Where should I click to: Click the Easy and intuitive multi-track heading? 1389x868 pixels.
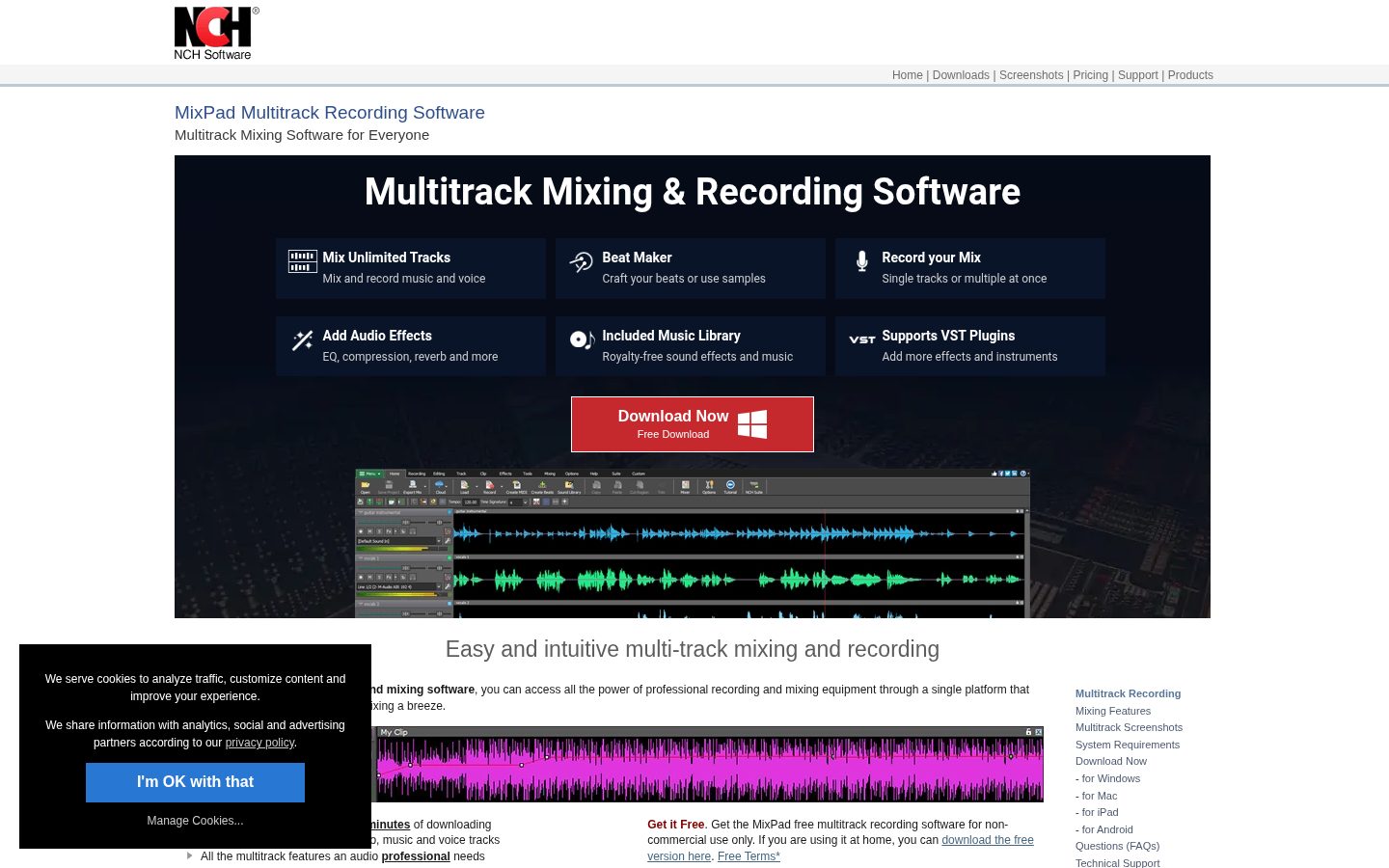point(693,649)
